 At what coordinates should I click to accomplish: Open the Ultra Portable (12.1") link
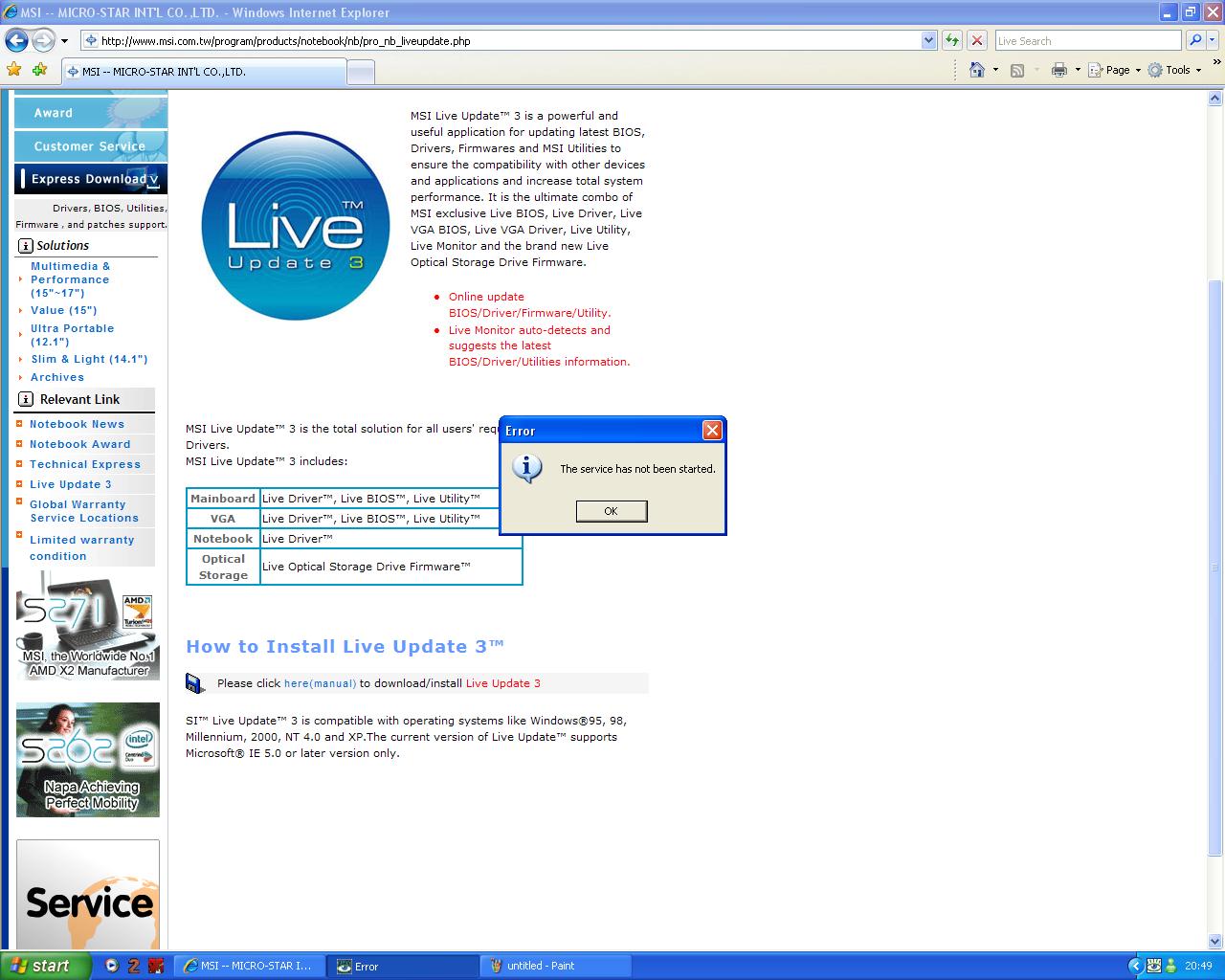pos(72,335)
